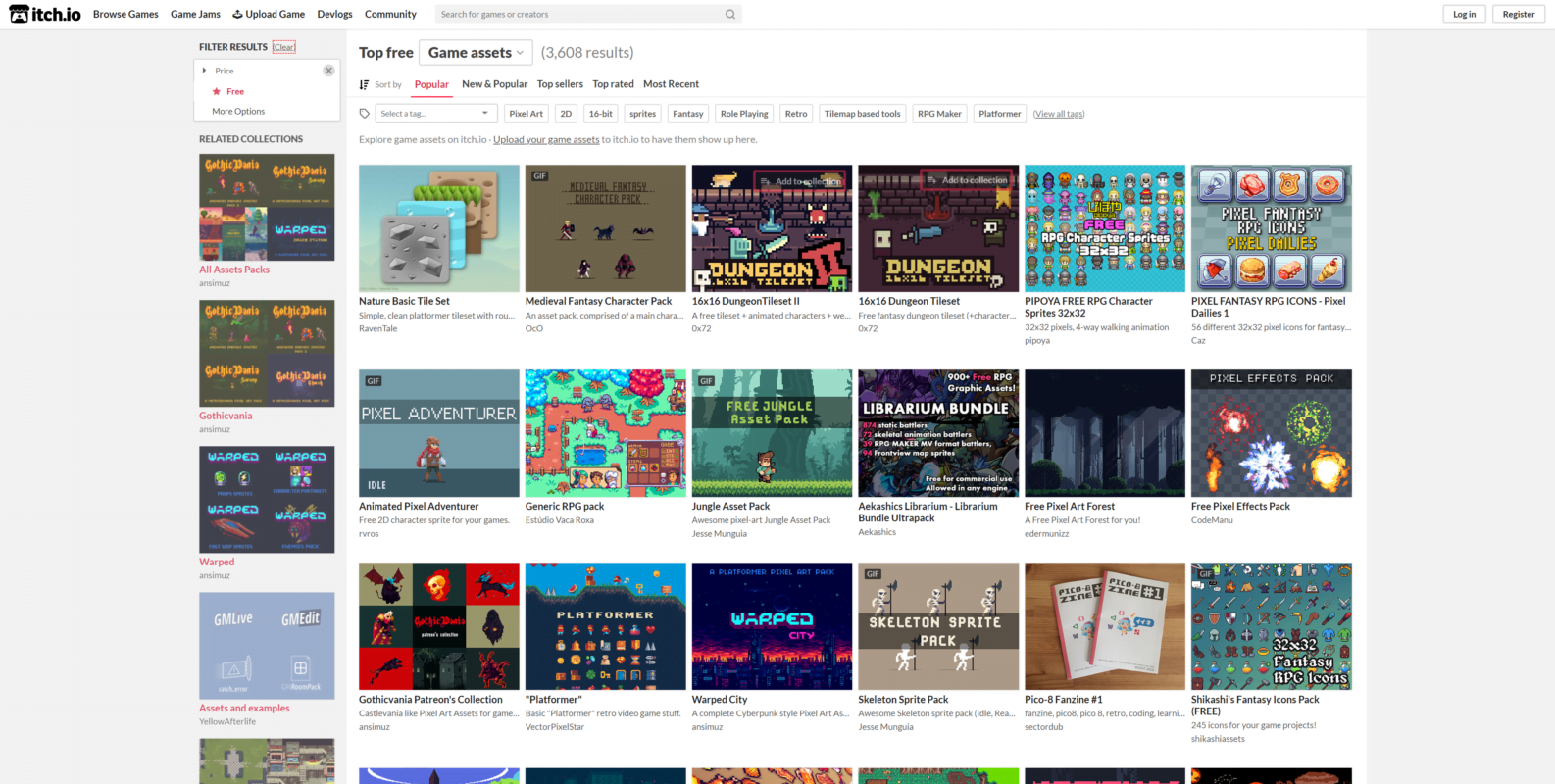Select the Free price filter
This screenshot has height=784, width=1555.
pyautogui.click(x=235, y=91)
